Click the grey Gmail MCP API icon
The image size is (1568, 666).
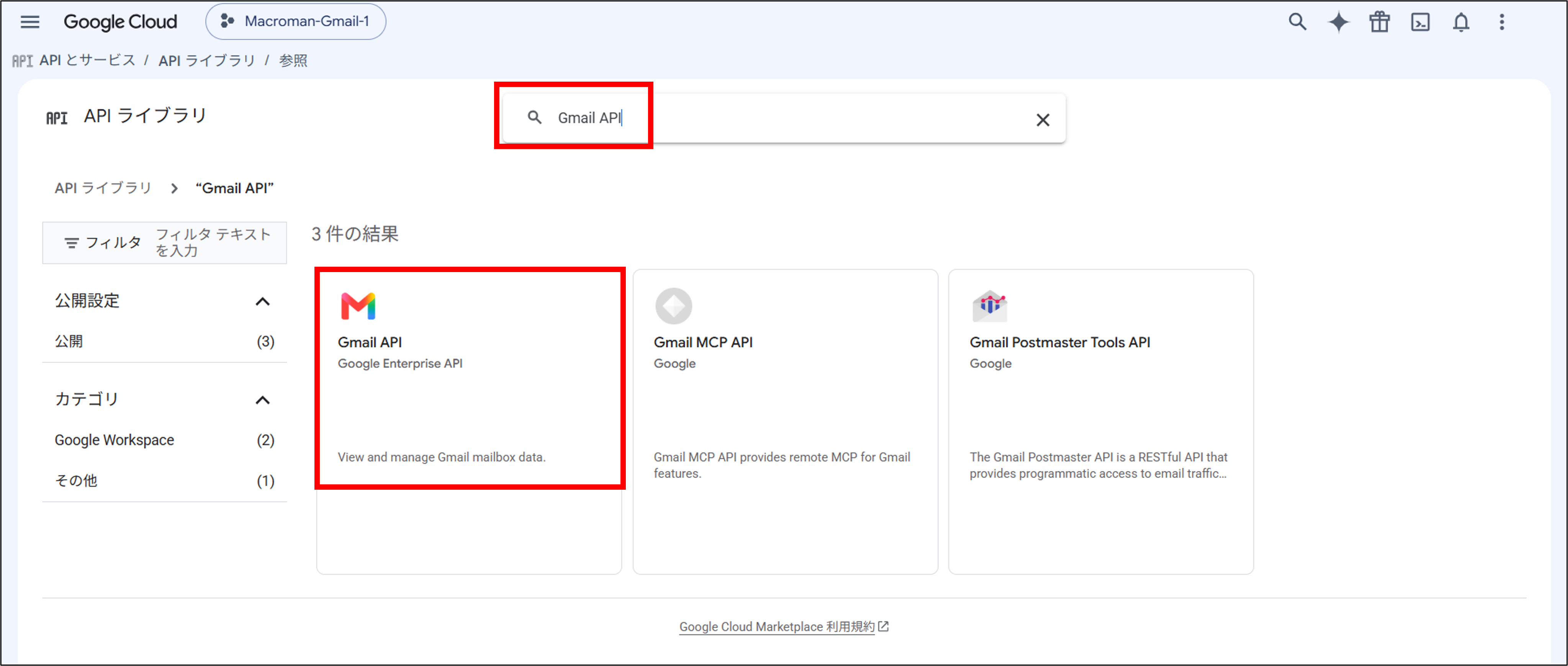[673, 306]
